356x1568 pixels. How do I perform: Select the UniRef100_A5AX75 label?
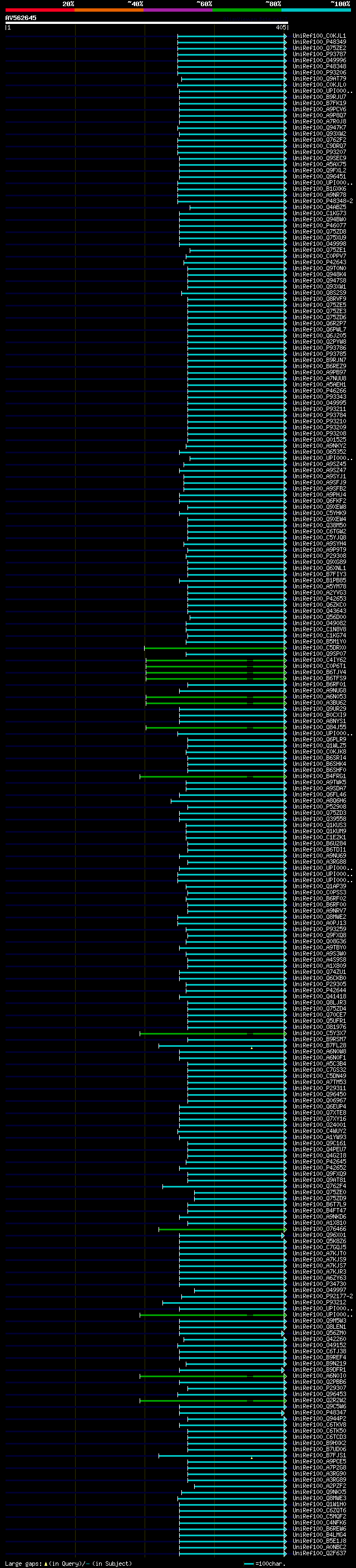(319, 164)
